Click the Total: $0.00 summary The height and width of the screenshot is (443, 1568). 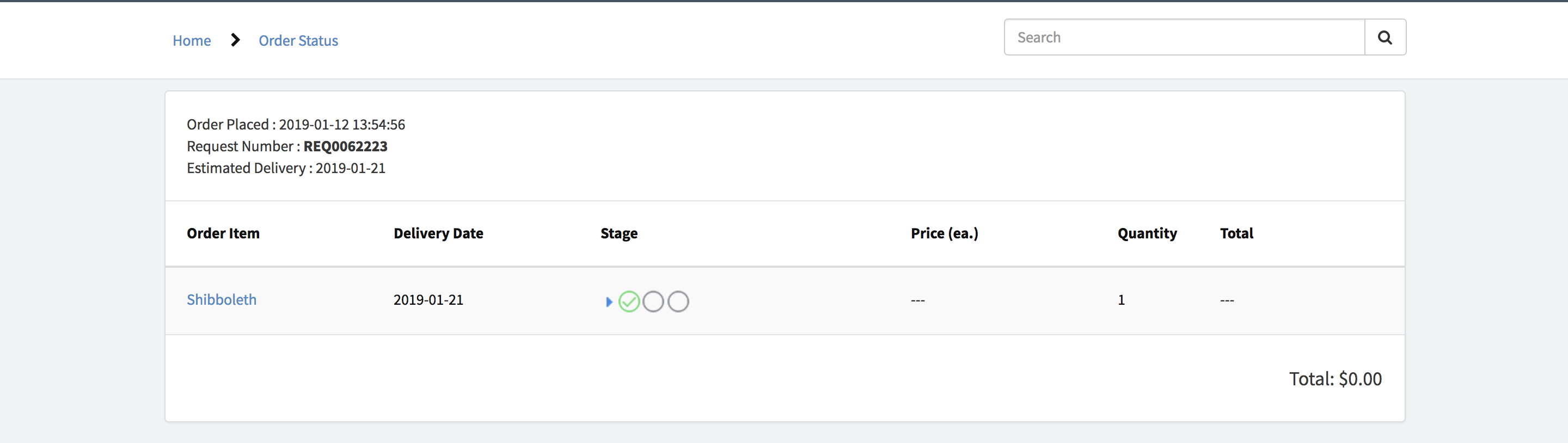point(1335,379)
